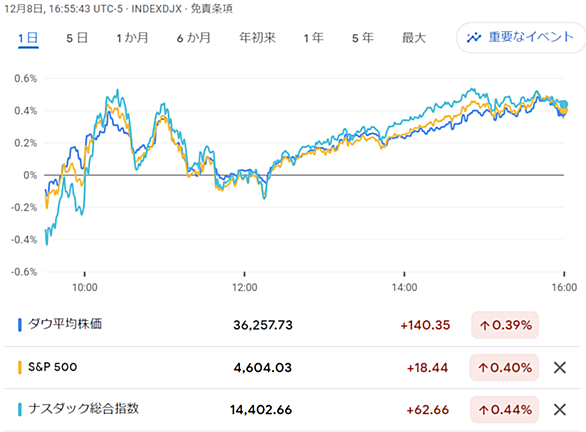The width and height of the screenshot is (586, 432).
Task: Click the ダウ blue color marker
Action: (20, 325)
